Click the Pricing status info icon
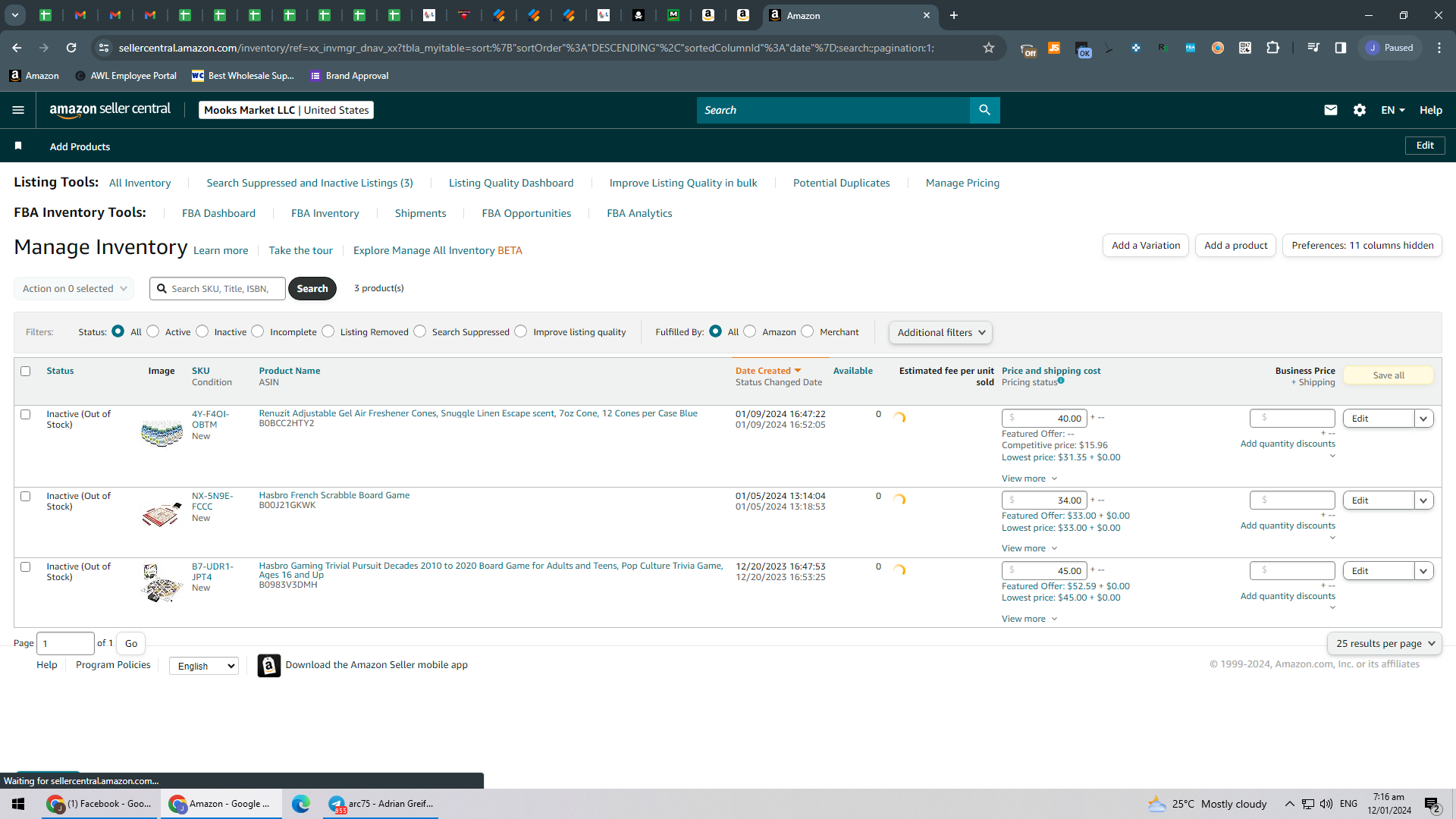Viewport: 1456px width, 819px height. tap(1061, 381)
